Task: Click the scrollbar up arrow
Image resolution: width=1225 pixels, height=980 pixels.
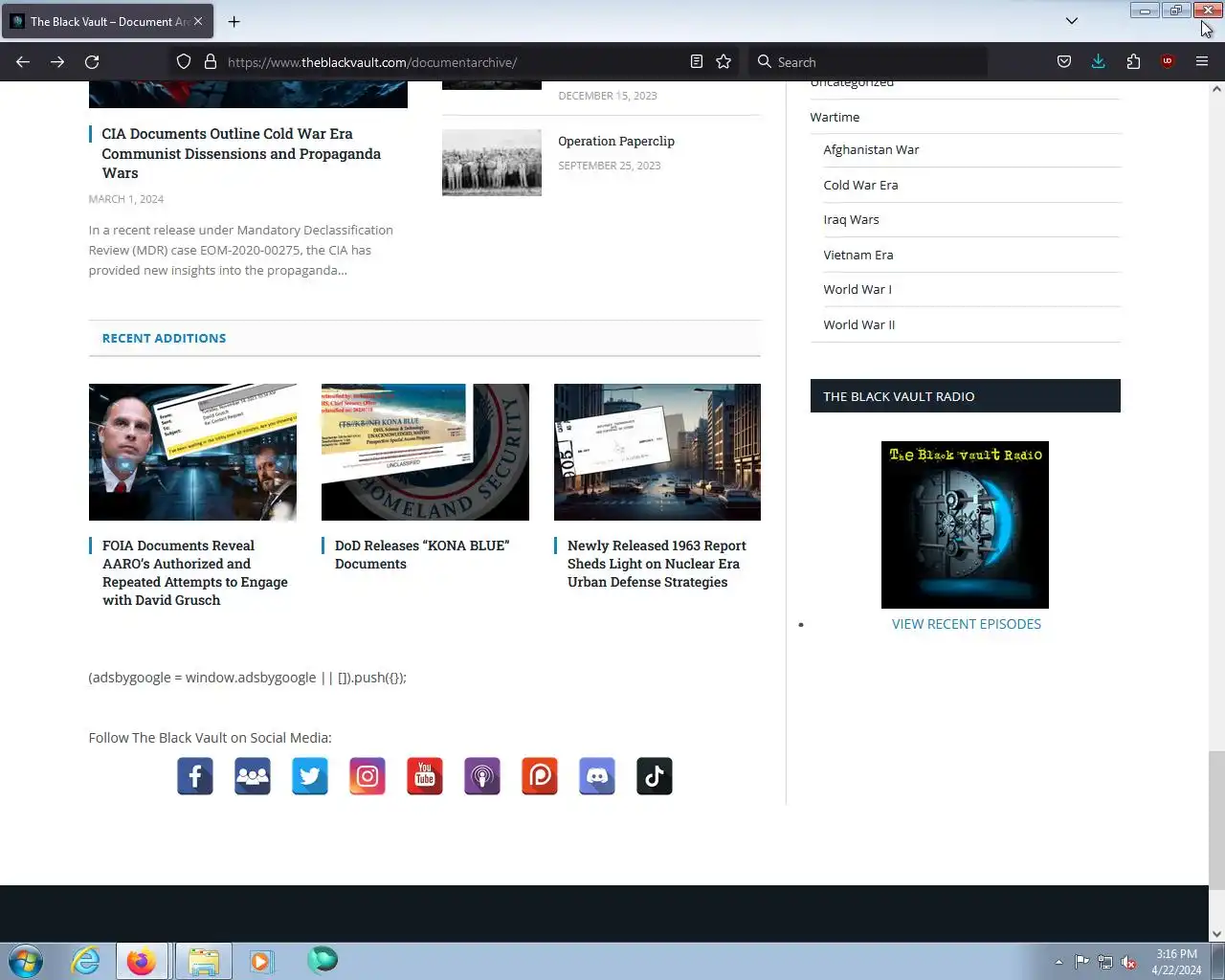Action: pyautogui.click(x=1216, y=89)
